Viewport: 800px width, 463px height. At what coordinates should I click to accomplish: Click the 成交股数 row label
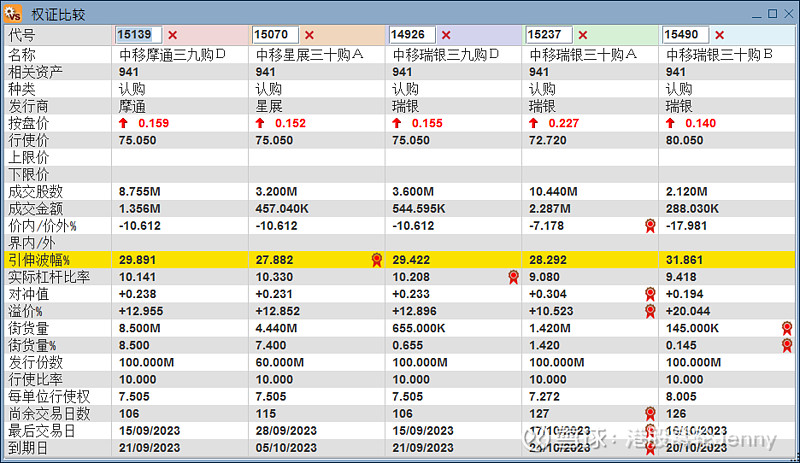pos(35,191)
